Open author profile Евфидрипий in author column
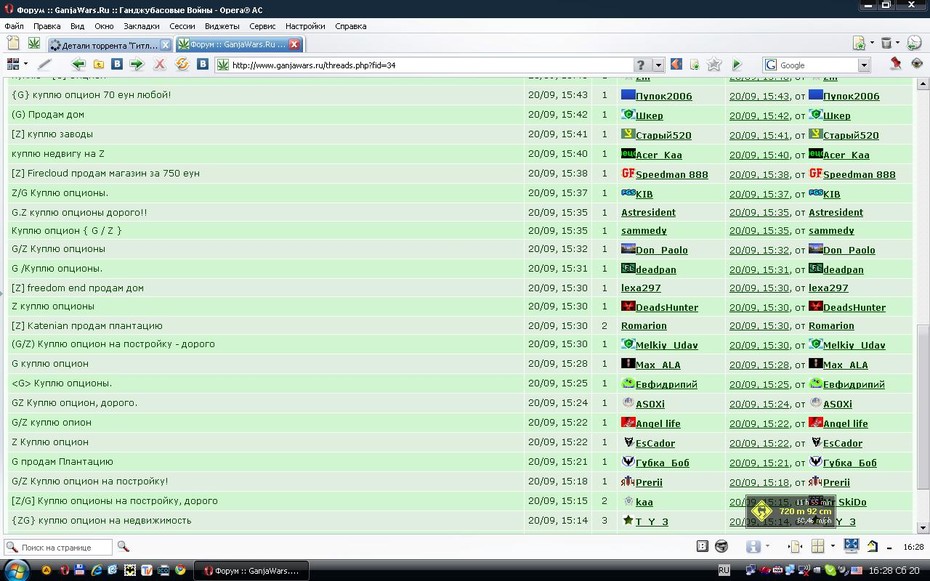930x581 pixels. coord(666,385)
